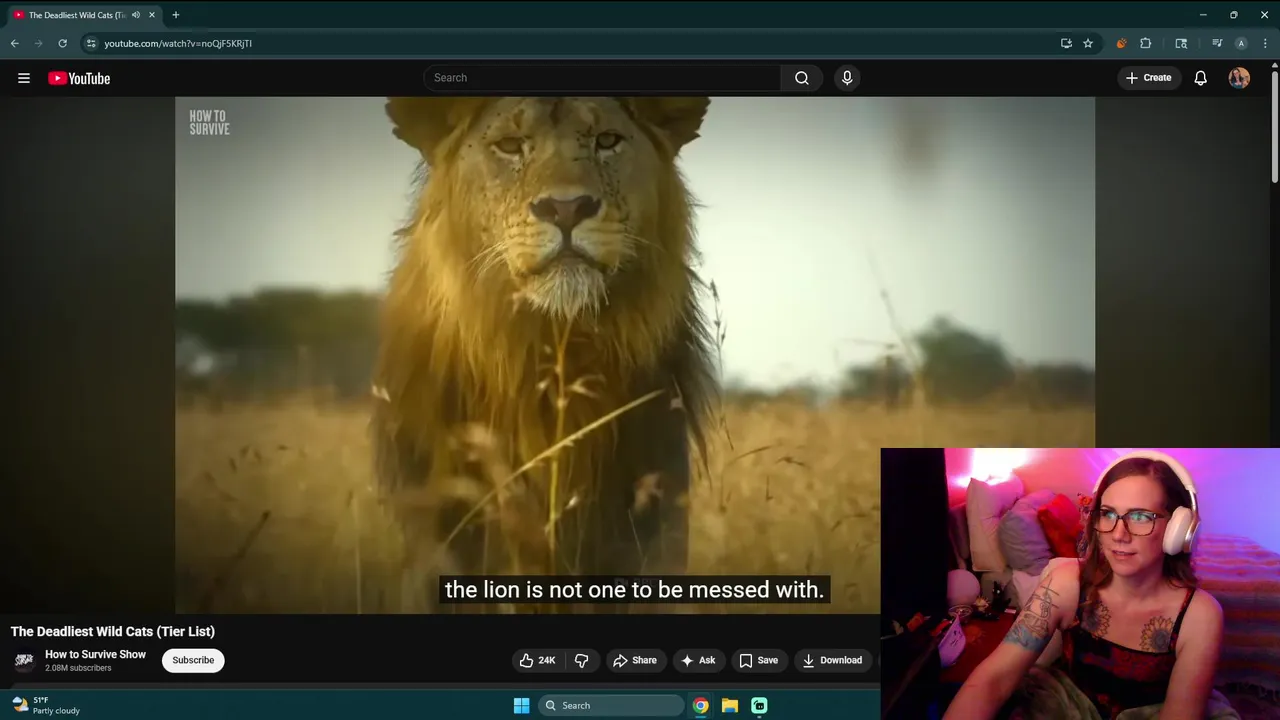The width and height of the screenshot is (1280, 720).
Task: Share the video
Action: pyautogui.click(x=635, y=660)
